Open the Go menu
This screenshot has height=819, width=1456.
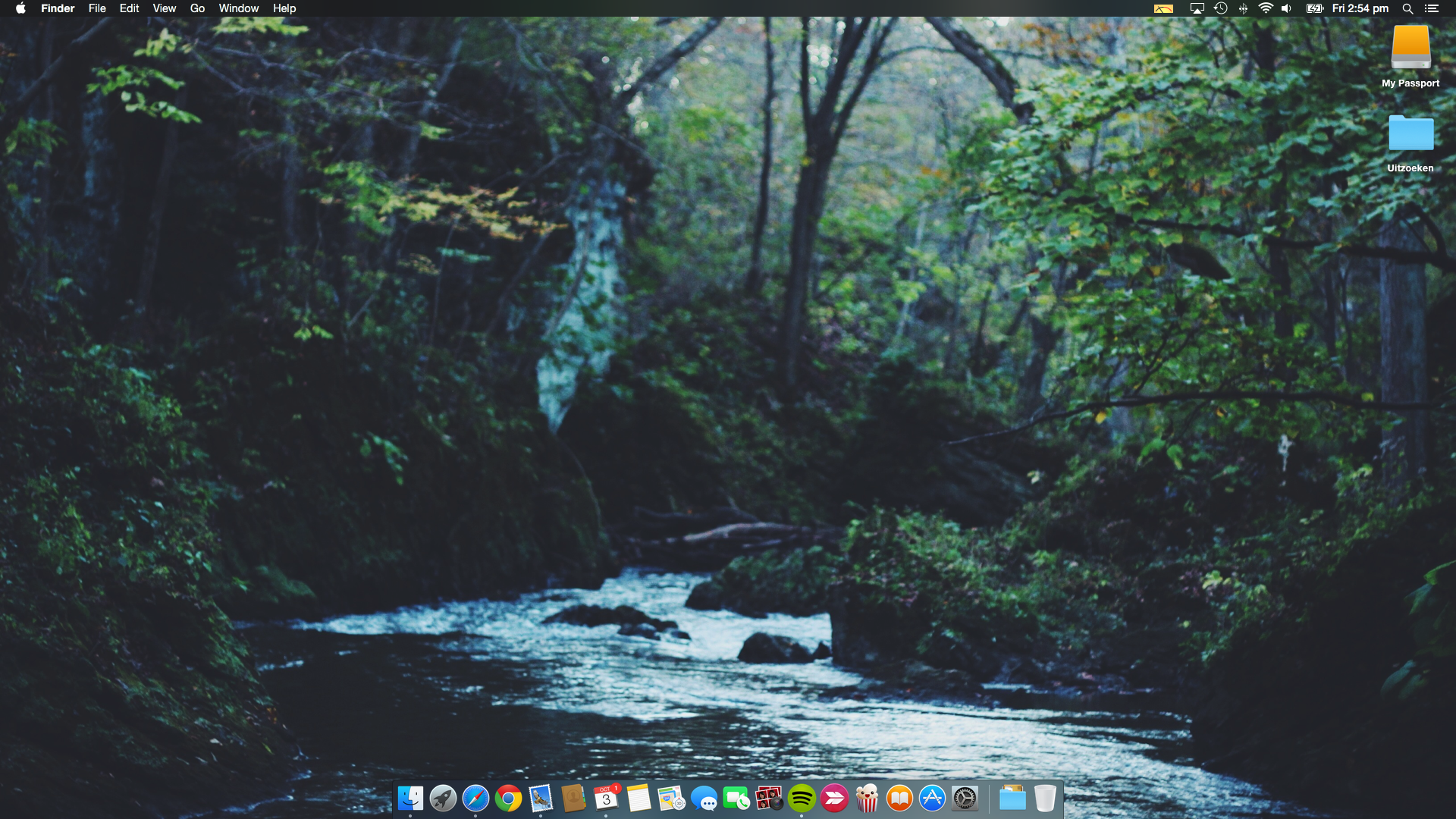[197, 8]
